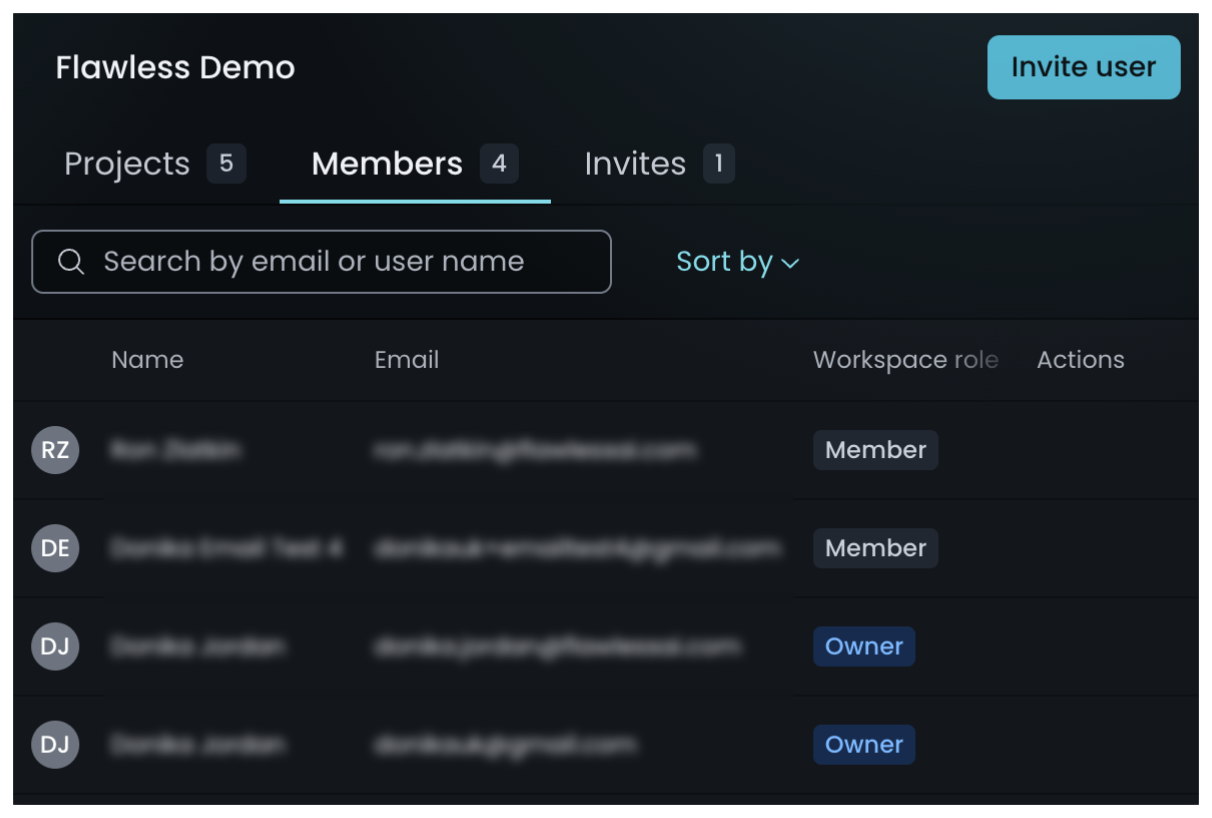1212x818 pixels.
Task: Click the Workspace role column header
Action: click(x=906, y=360)
